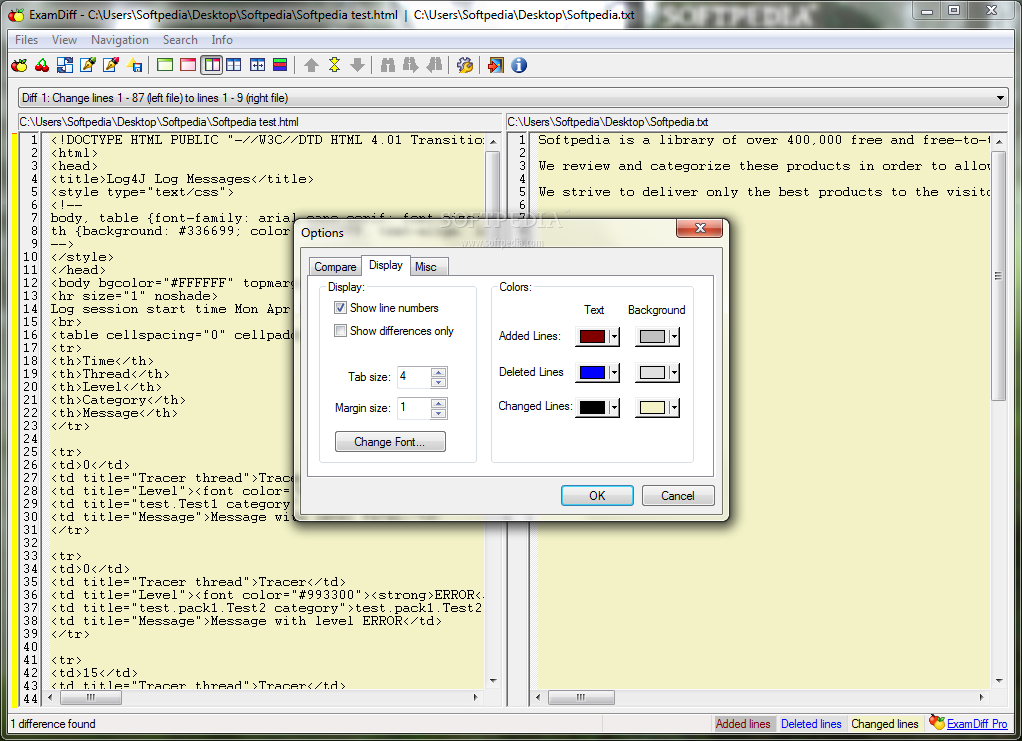1022x741 pixels.
Task: Click 'Deleted lines' legend in status bar
Action: (x=811, y=724)
